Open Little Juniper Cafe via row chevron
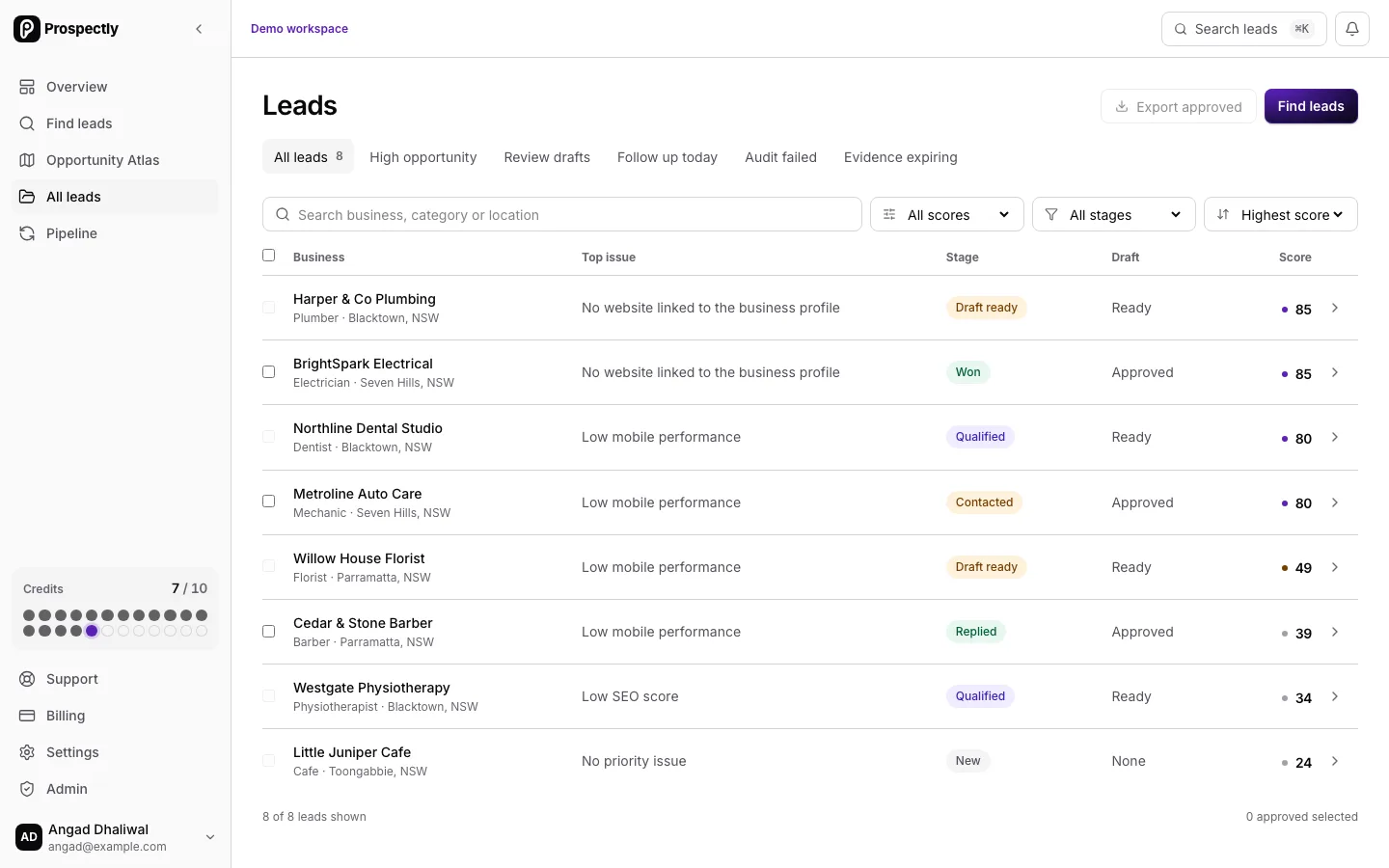Viewport: 1389px width, 868px height. click(1335, 761)
